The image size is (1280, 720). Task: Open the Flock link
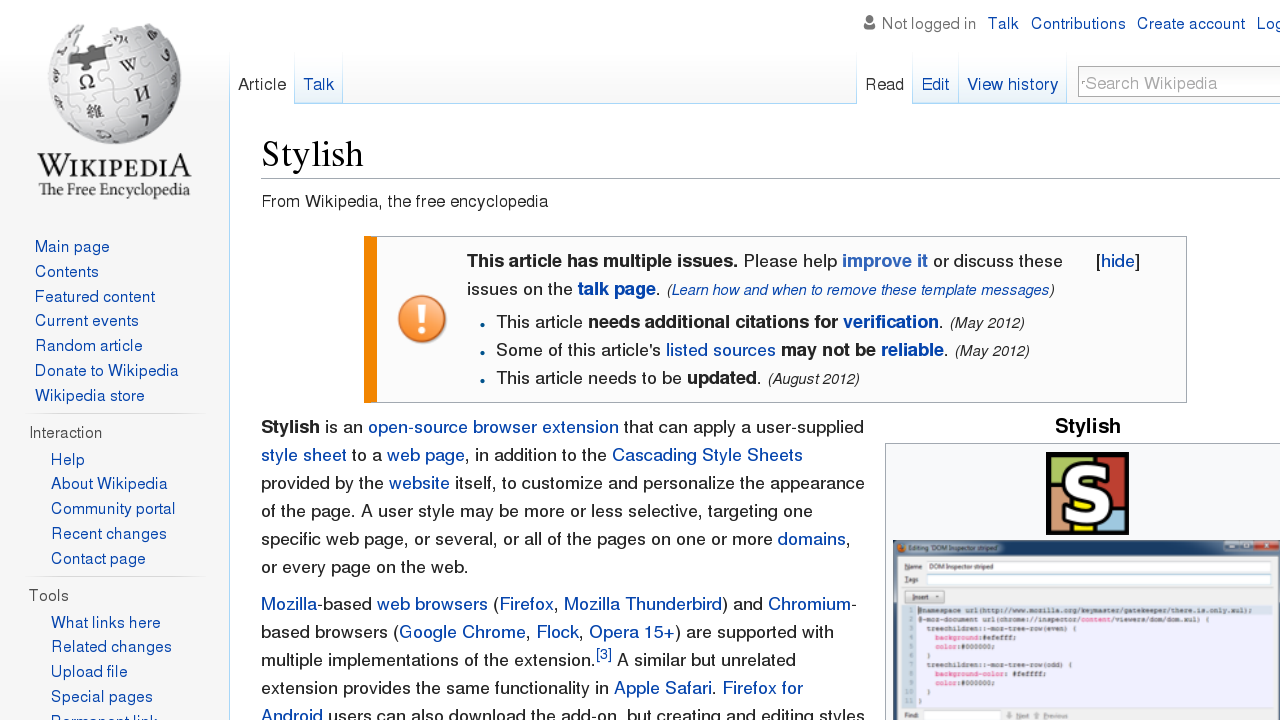tap(558, 632)
